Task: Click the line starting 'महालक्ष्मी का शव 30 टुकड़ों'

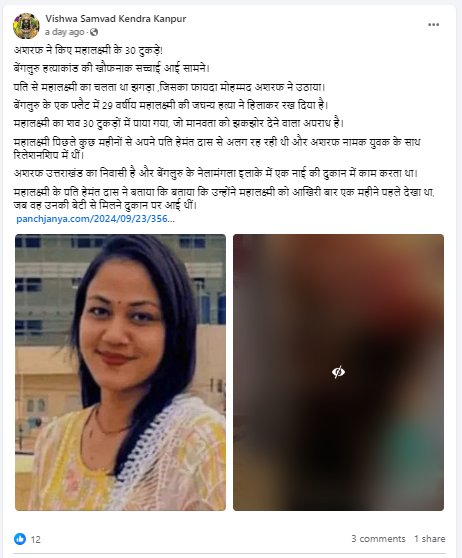Action: tap(179, 123)
